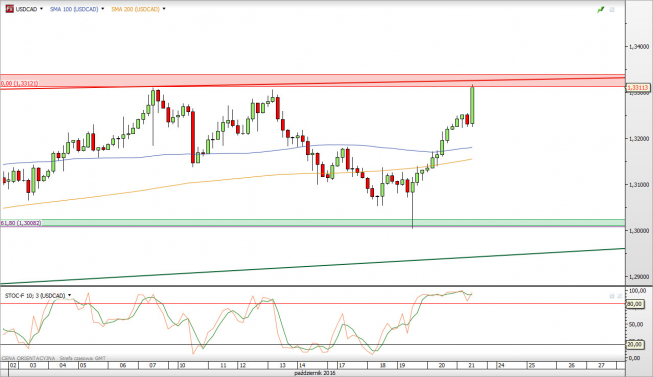The width and height of the screenshot is (653, 377).
Task: Click date 13 on the time axis
Action: tap(283, 365)
